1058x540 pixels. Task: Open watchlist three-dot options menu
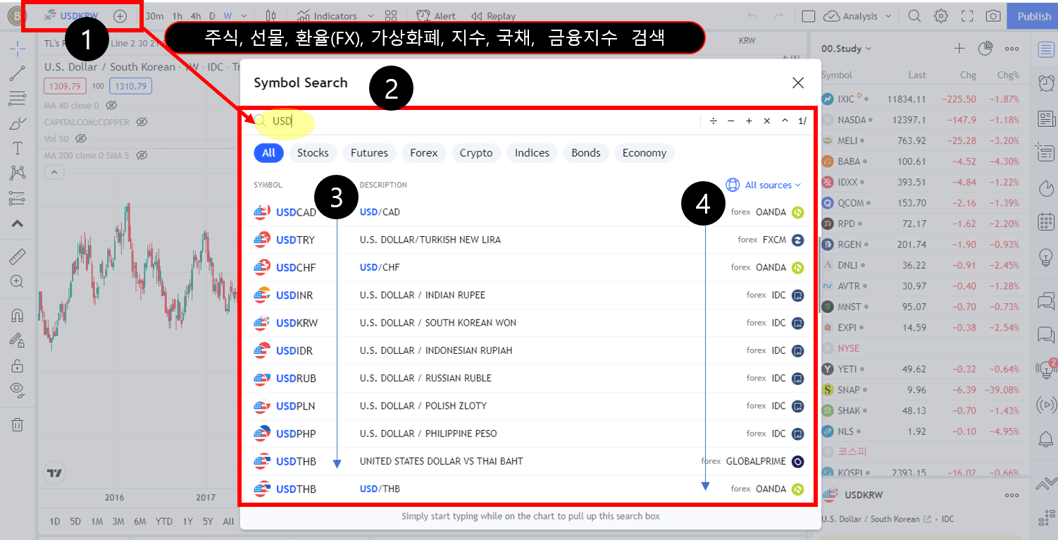click(x=1011, y=49)
